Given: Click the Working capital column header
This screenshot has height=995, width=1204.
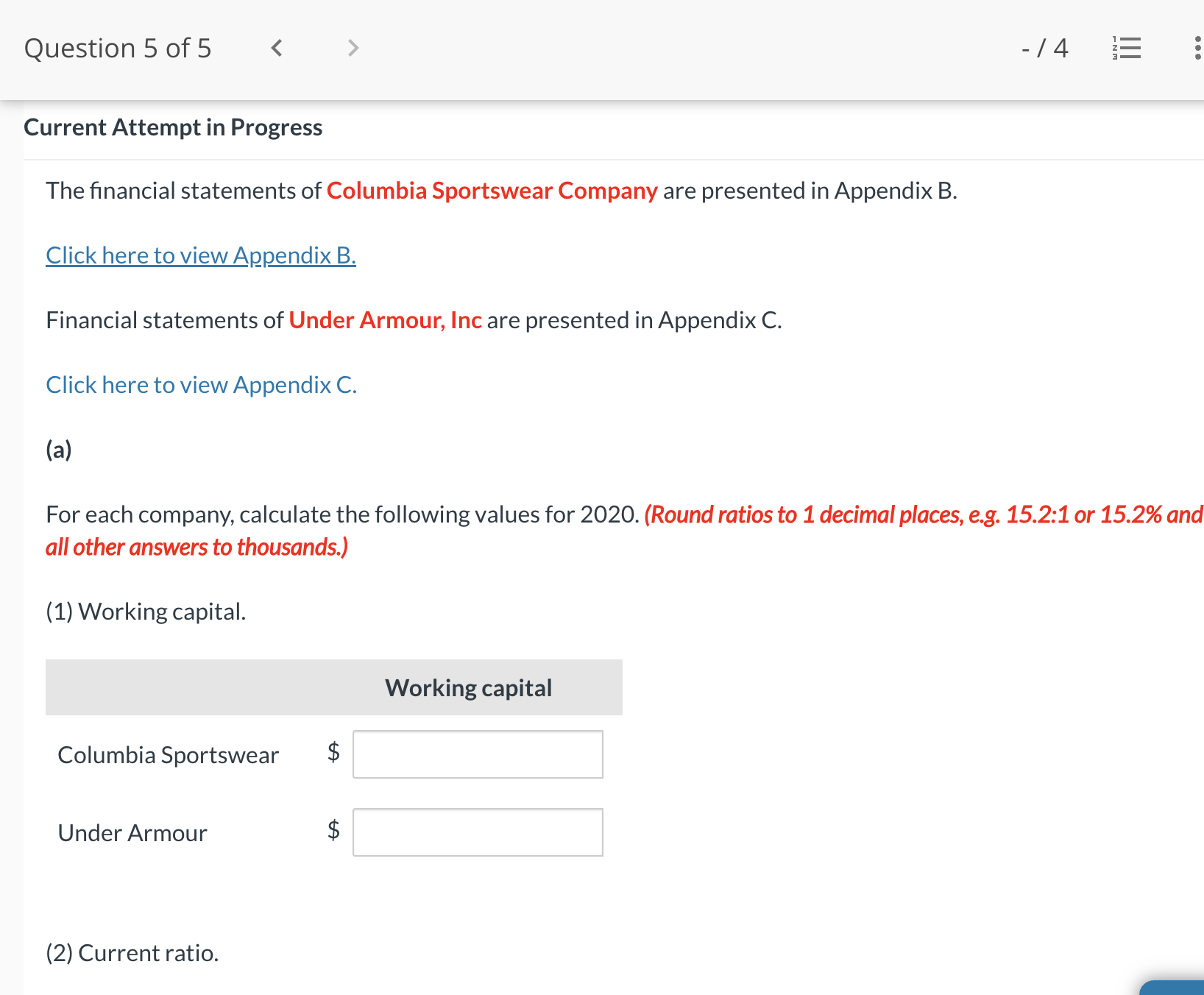Looking at the screenshot, I should pos(468,688).
